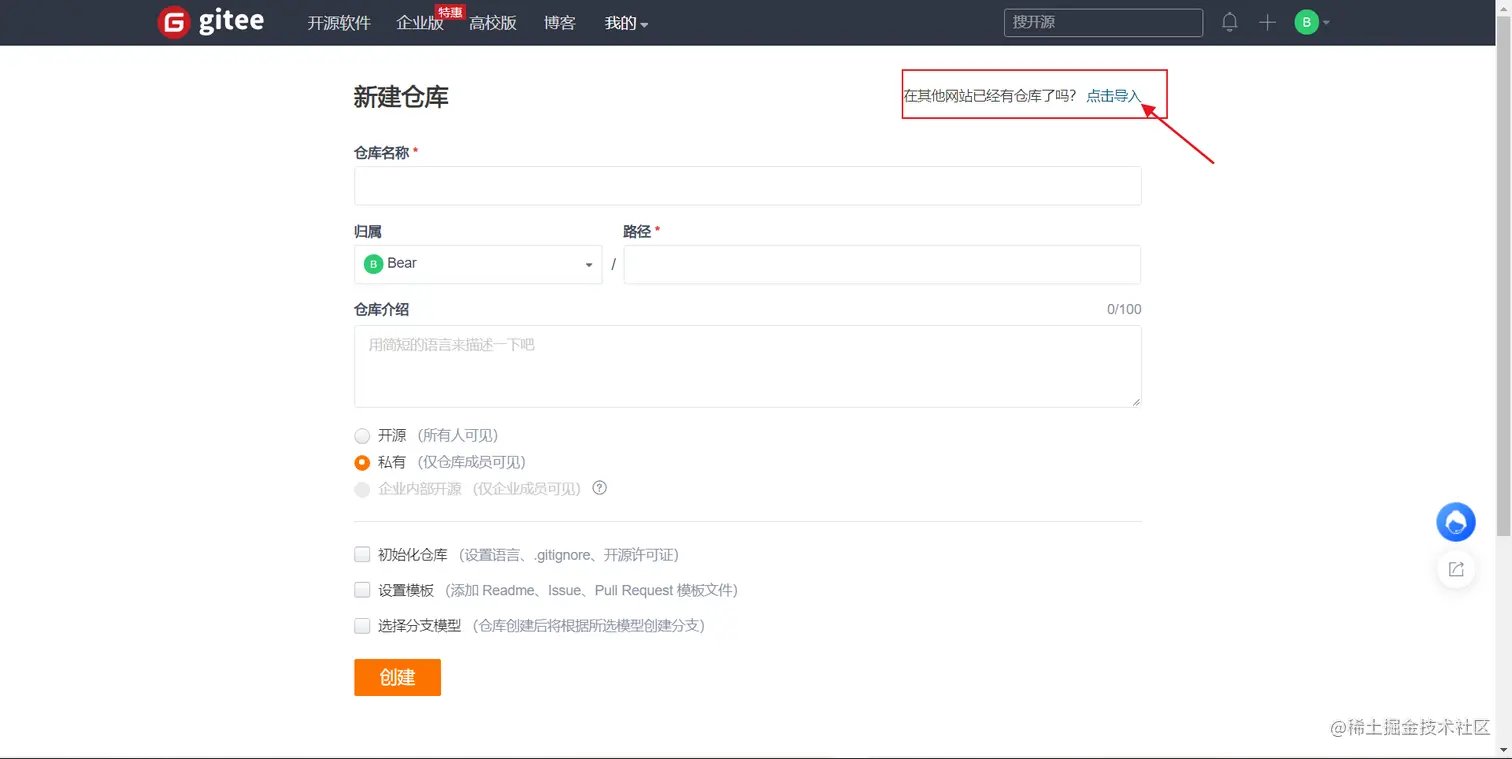1512x759 pixels.
Task: Click the Gitee logo
Action: (x=211, y=22)
